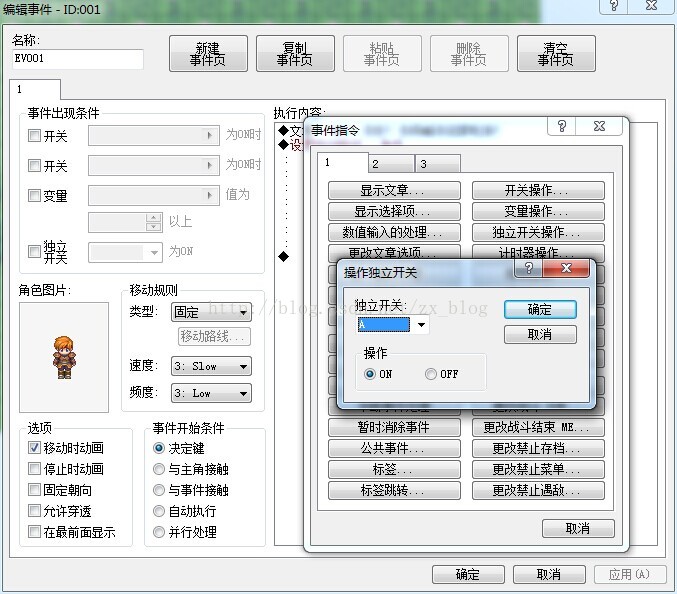Switch to tab 2 in 事件指令
Viewport: 677px width, 594px height.
tap(391, 164)
